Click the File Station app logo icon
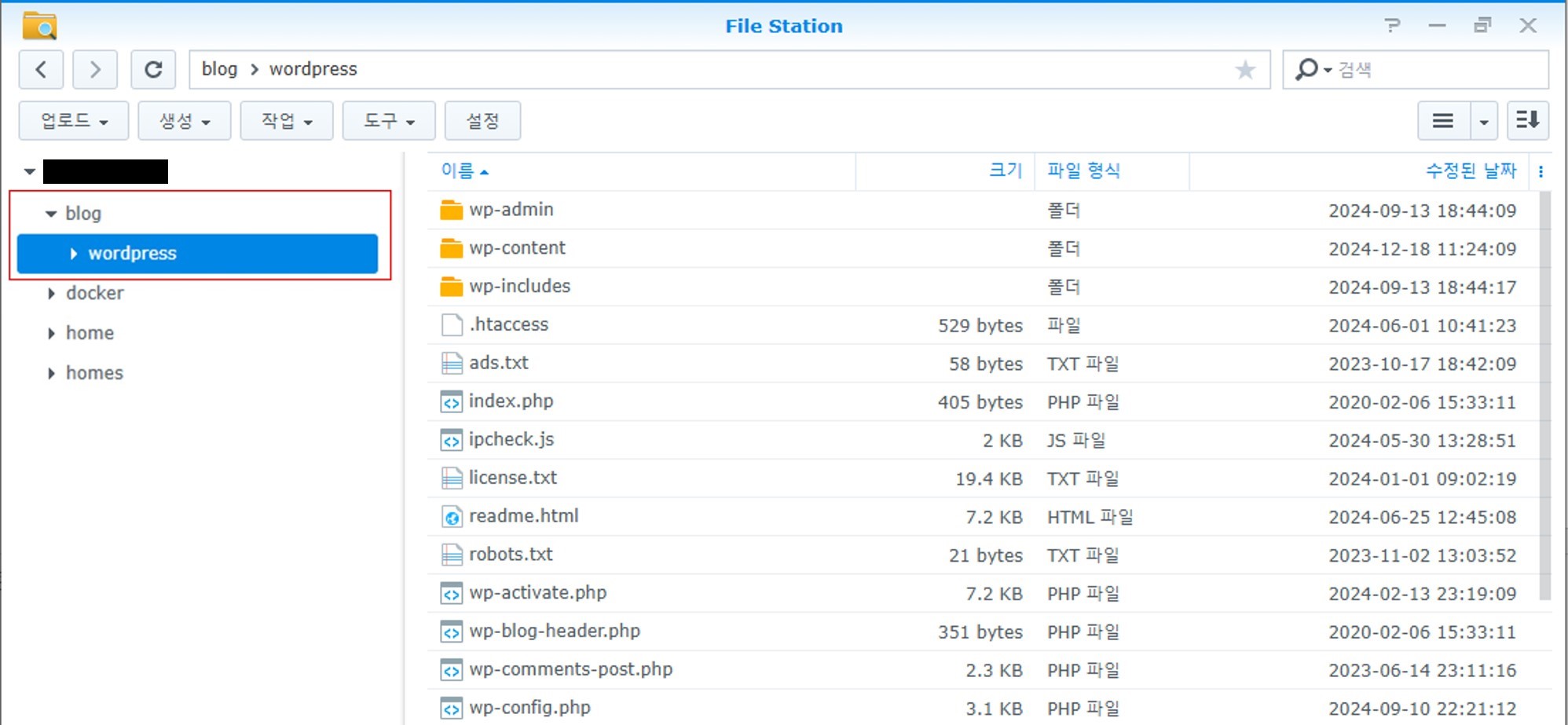Viewport: 1568px width, 725px height. pyautogui.click(x=39, y=26)
